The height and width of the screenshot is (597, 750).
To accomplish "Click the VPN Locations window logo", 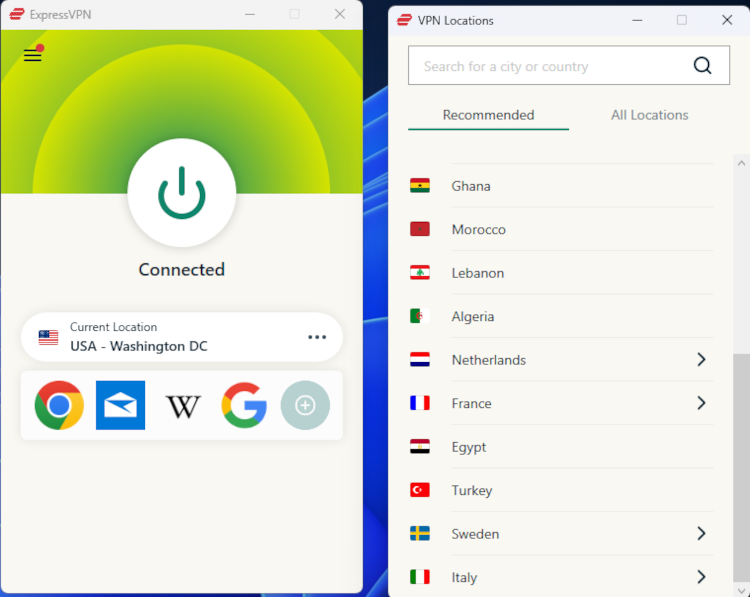I will tap(404, 20).
